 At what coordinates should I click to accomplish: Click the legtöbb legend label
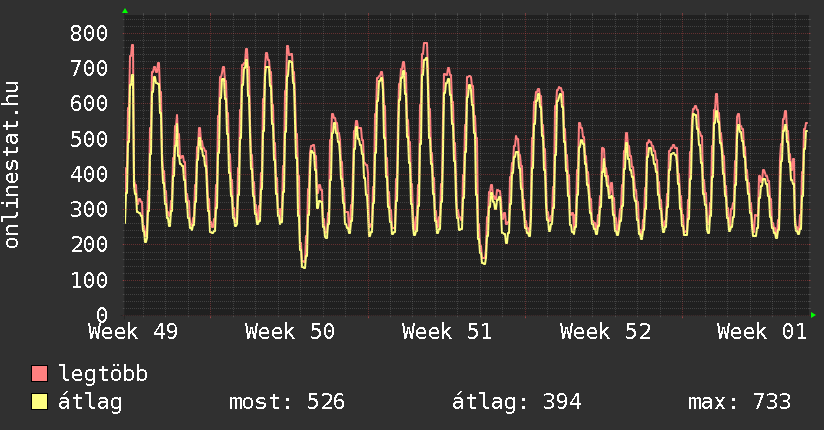pos(103,375)
